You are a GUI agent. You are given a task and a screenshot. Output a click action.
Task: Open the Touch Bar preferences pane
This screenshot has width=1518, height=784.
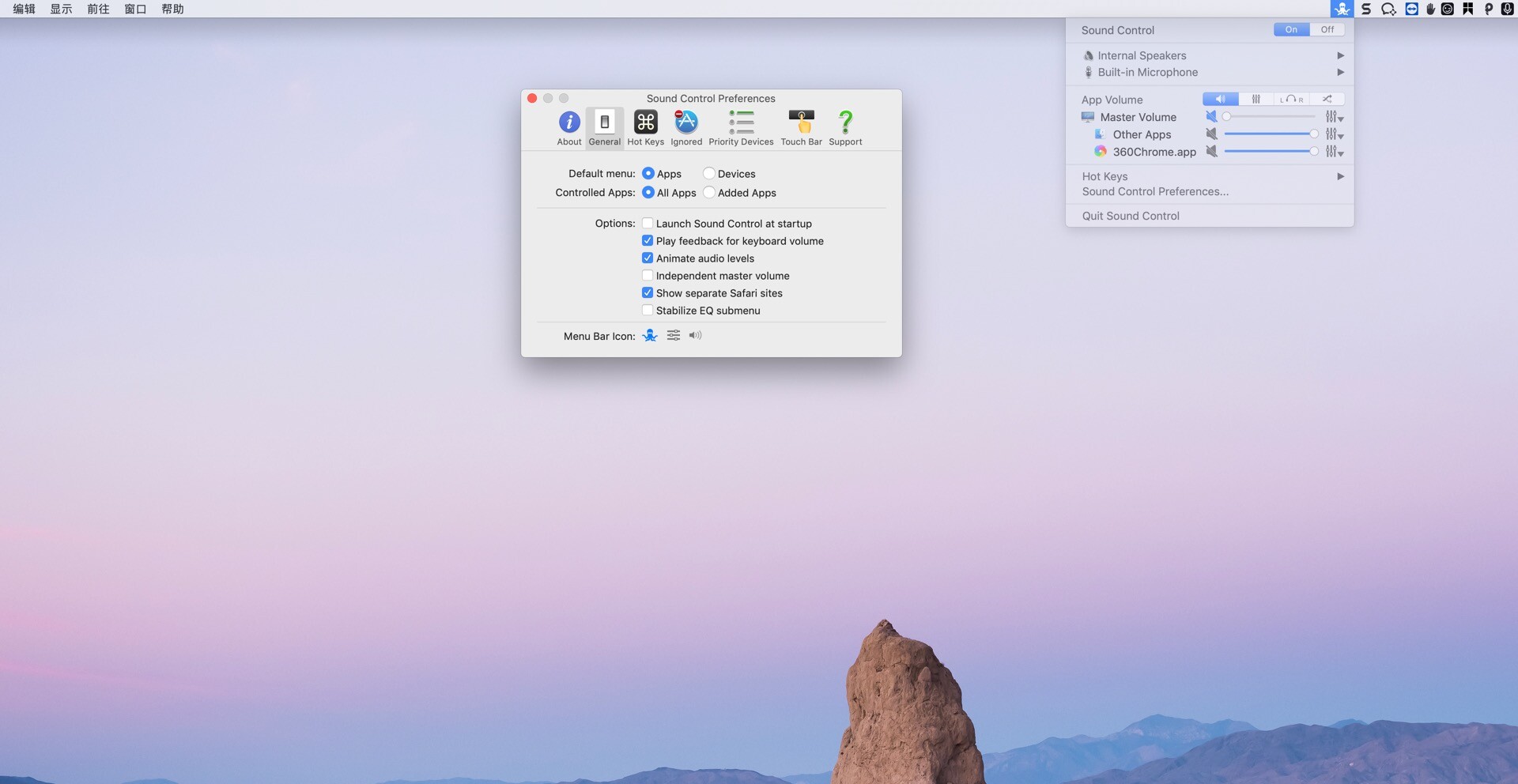801,126
